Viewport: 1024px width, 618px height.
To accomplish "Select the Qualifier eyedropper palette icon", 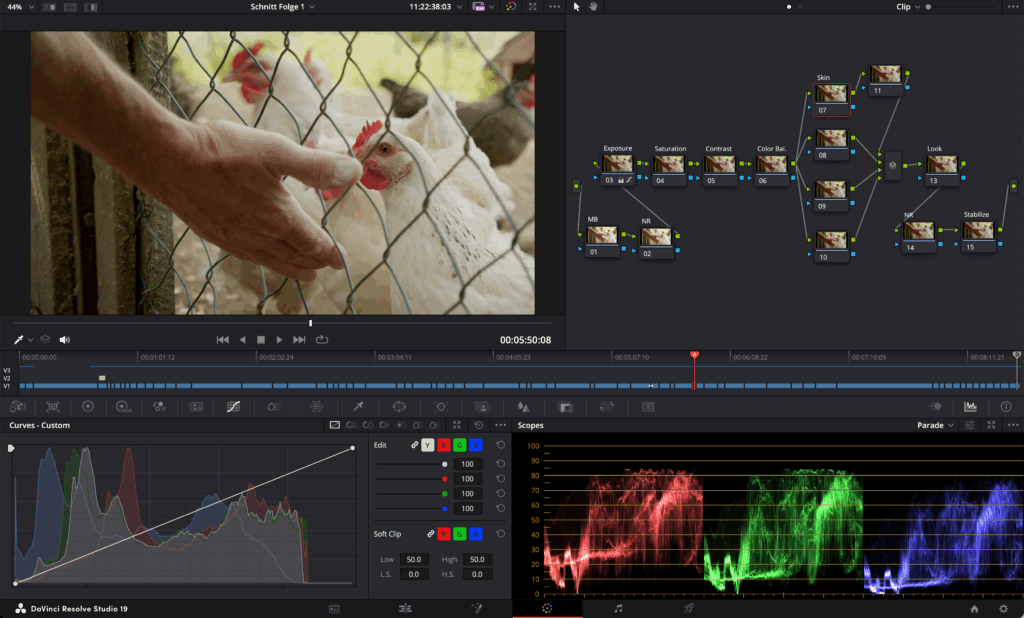I will (x=358, y=407).
